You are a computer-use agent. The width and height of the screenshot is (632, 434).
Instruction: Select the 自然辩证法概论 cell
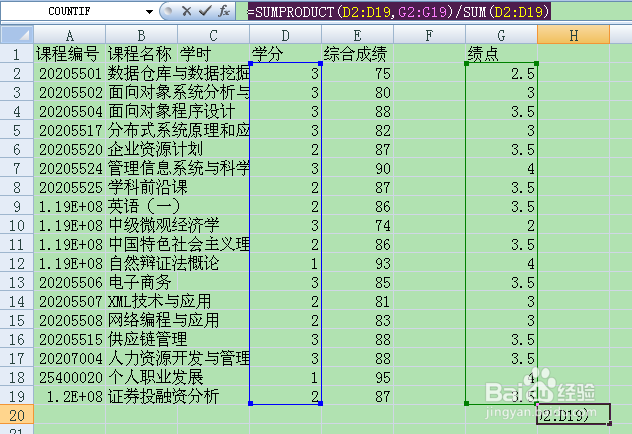click(141, 264)
